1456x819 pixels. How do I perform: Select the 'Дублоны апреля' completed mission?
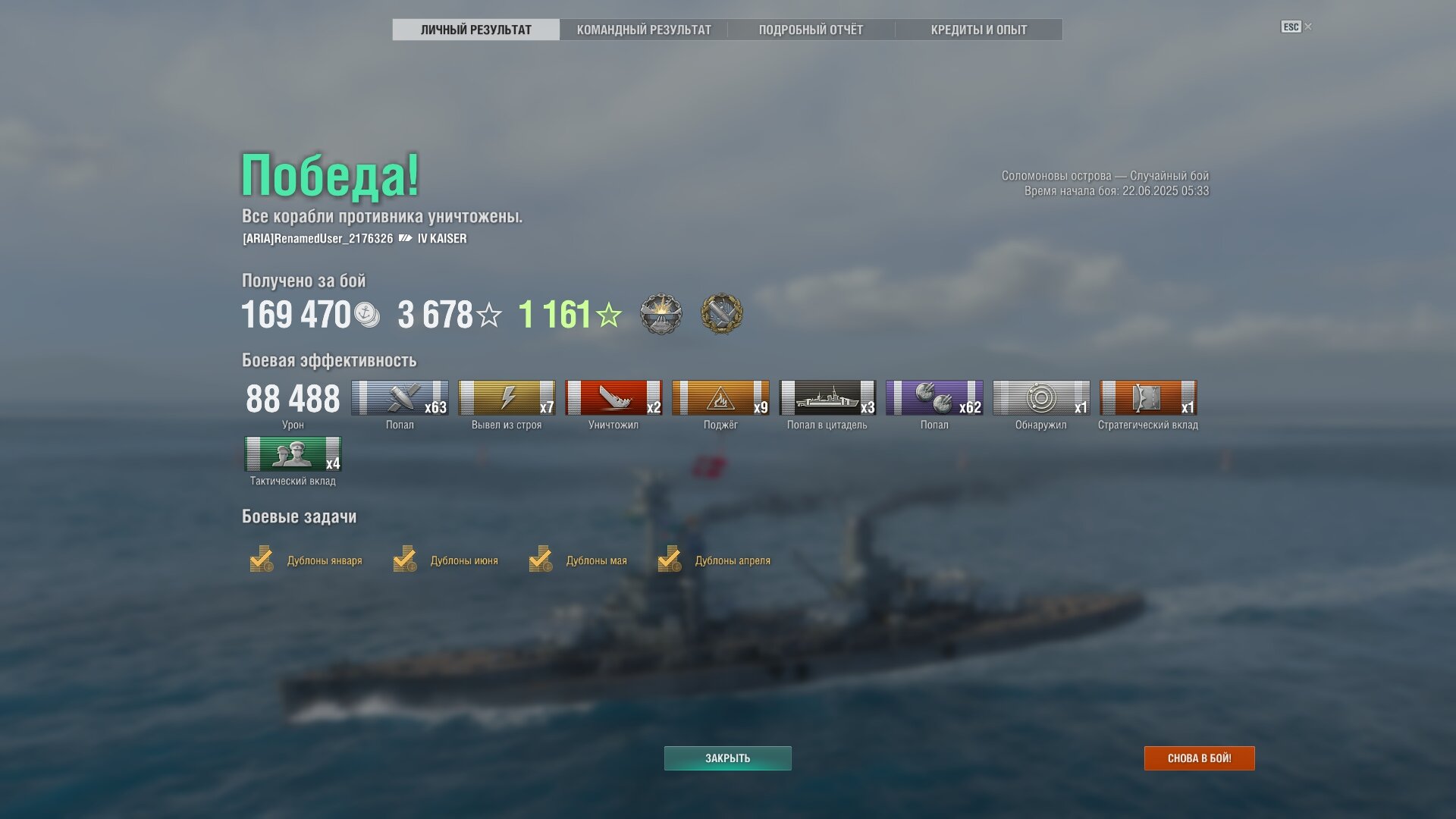click(714, 560)
